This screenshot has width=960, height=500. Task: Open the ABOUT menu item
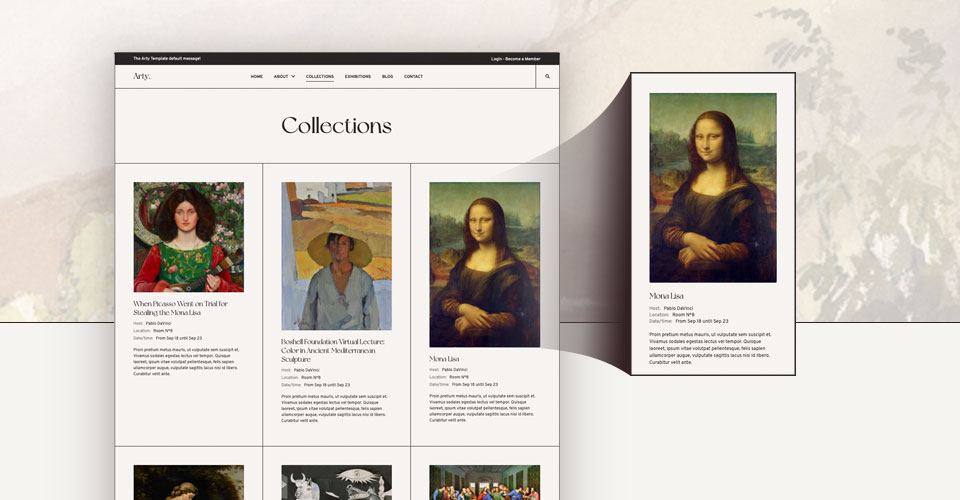pos(281,76)
